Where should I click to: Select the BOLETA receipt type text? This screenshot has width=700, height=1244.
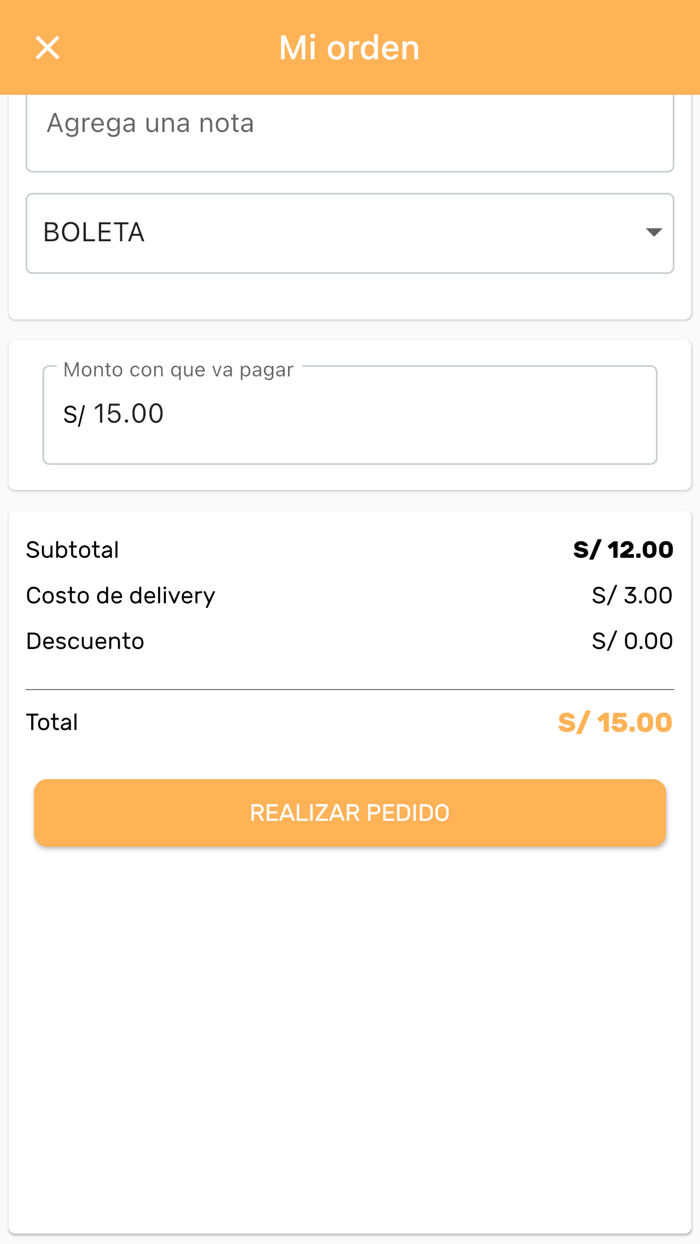pyautogui.click(x=94, y=233)
